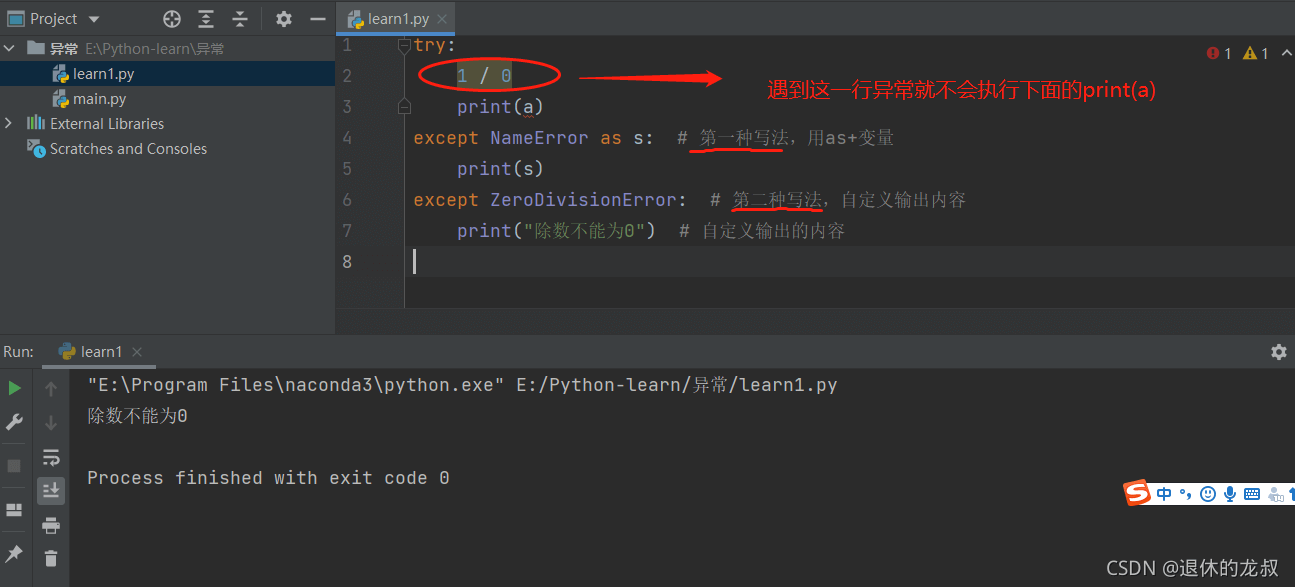Click the wrench run configuration icon
Screen dimensions: 1295x587
(14, 423)
